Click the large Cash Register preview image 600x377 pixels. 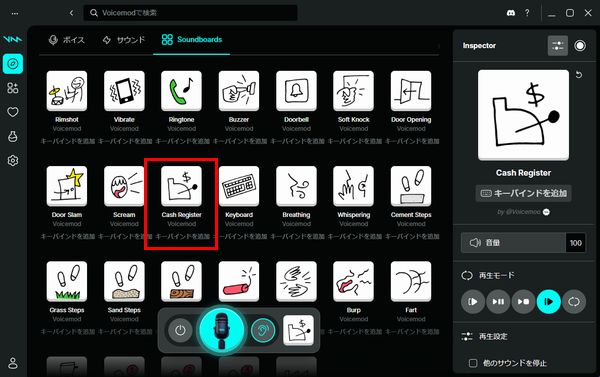coord(523,114)
